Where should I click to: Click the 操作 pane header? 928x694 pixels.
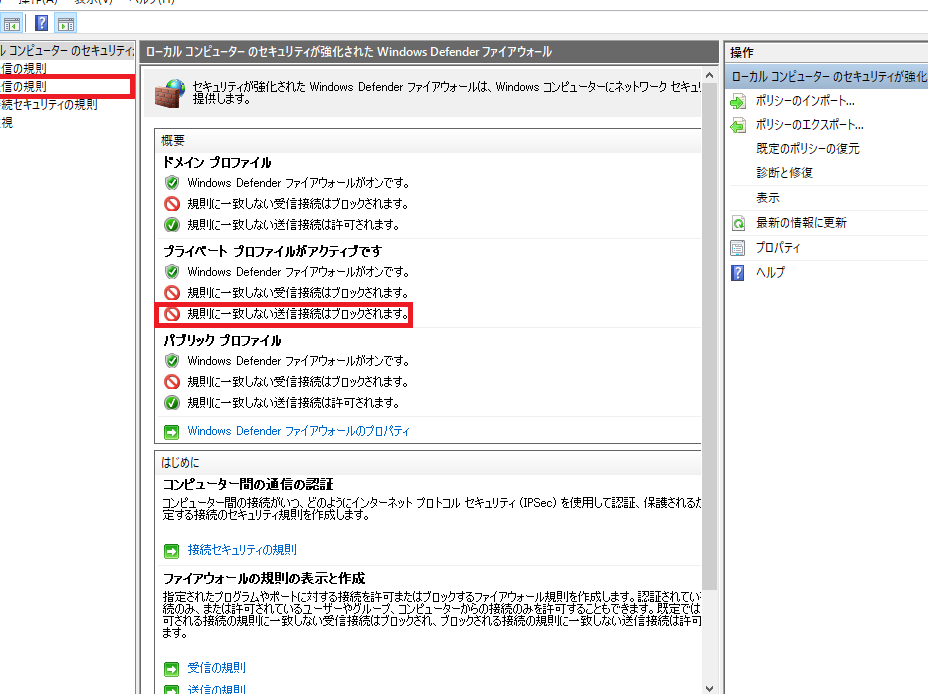pyautogui.click(x=827, y=53)
